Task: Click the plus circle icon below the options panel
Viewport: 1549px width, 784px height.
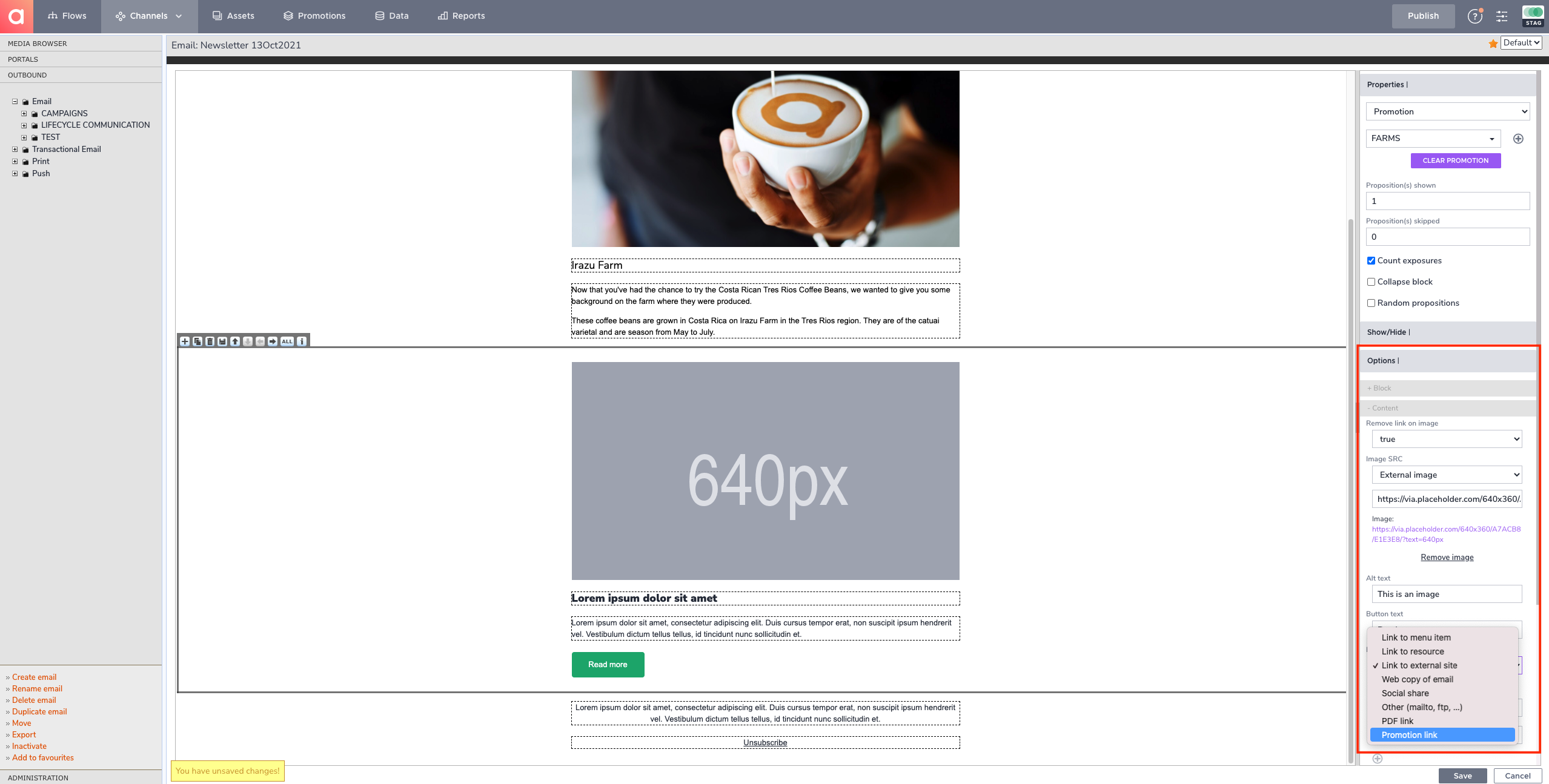Action: tap(1378, 759)
